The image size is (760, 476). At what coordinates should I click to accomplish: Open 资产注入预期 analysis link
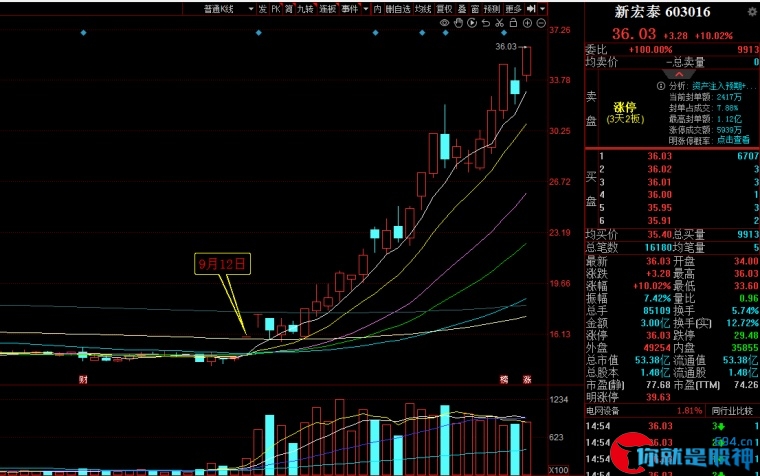724,86
